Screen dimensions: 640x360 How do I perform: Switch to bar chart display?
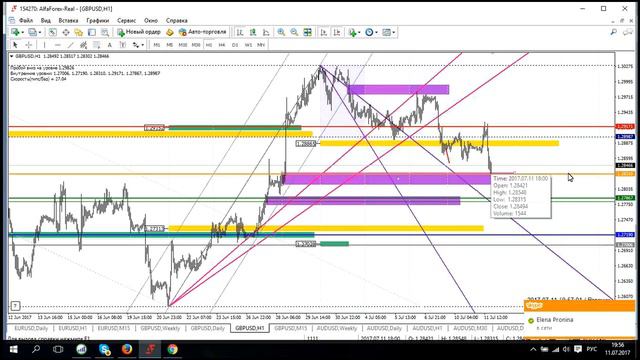pyautogui.click(x=240, y=32)
